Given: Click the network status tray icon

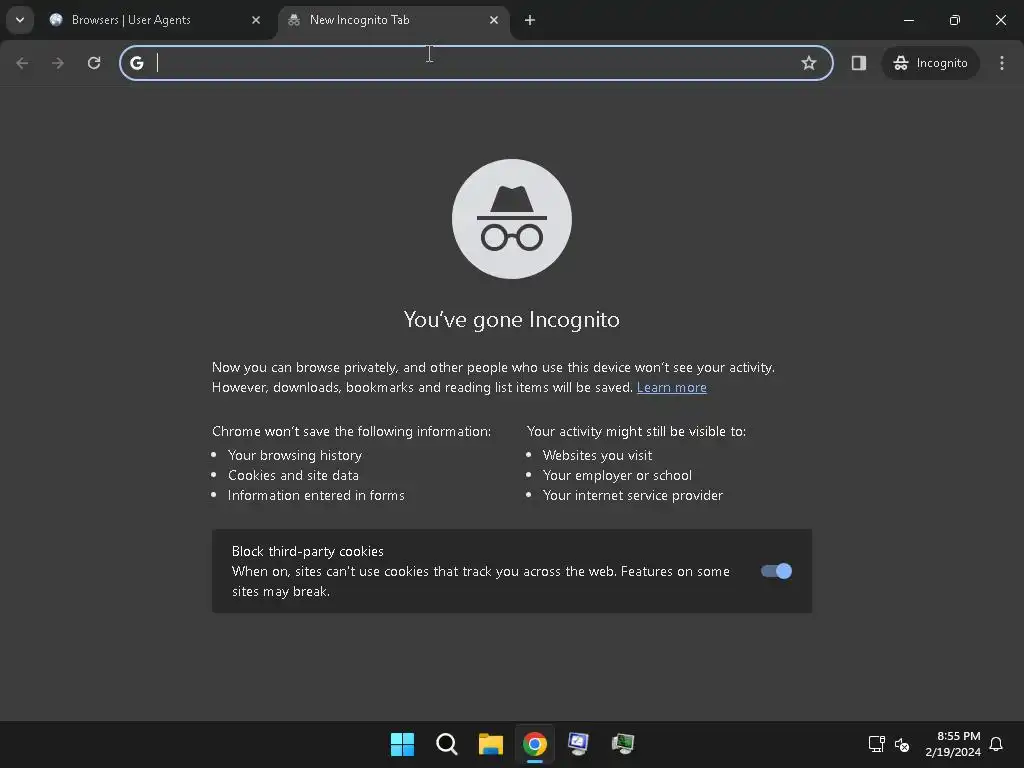Looking at the screenshot, I should pyautogui.click(x=876, y=744).
